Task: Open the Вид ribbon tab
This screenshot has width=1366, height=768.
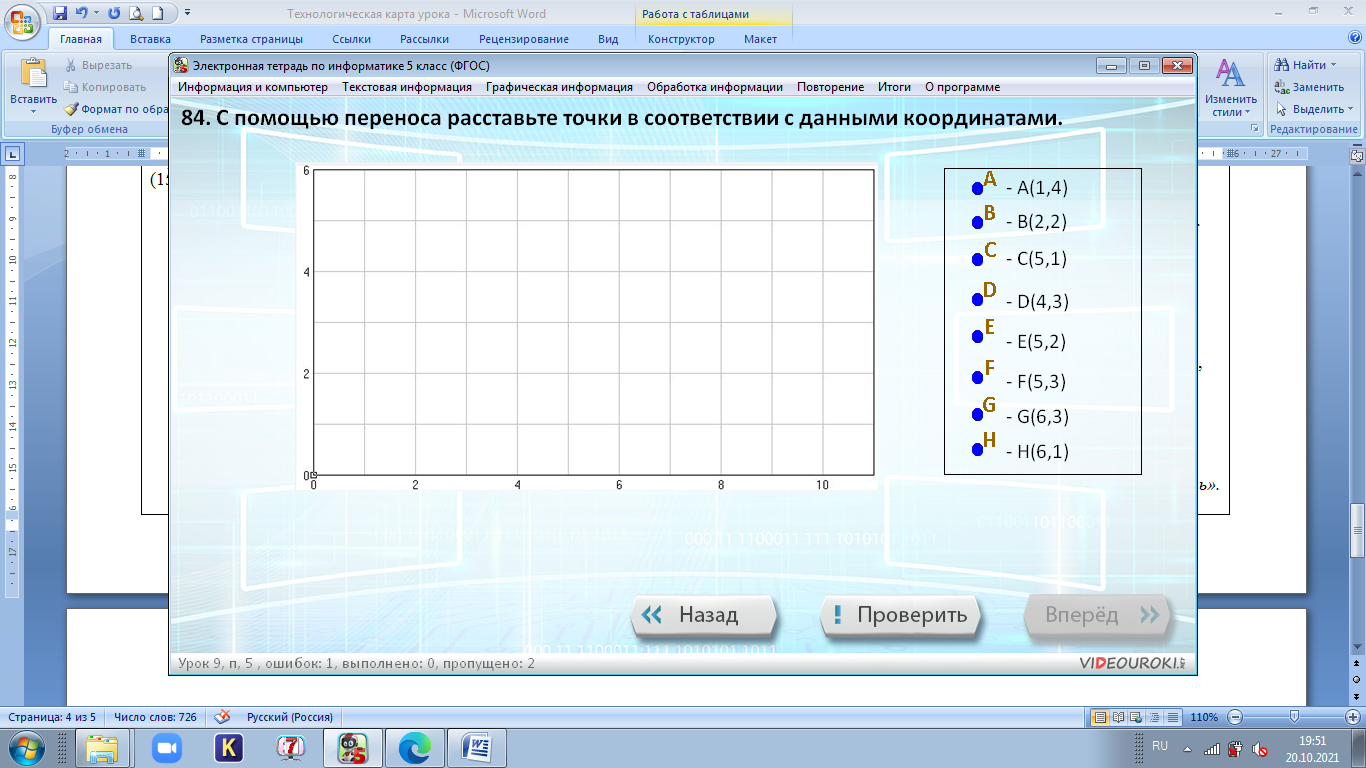Action: click(608, 39)
